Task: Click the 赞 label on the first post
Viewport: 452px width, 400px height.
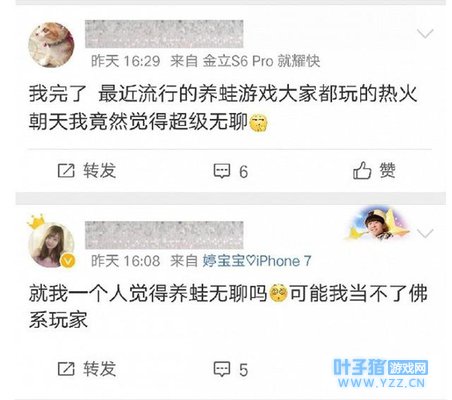Action: [x=387, y=170]
